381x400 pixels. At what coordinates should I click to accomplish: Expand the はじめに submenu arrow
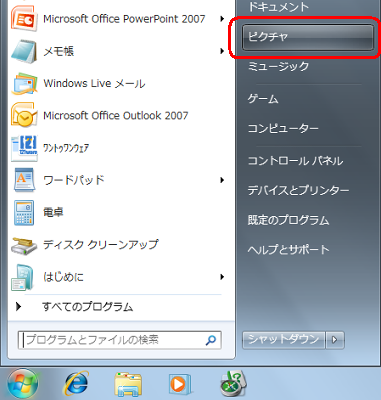222,277
